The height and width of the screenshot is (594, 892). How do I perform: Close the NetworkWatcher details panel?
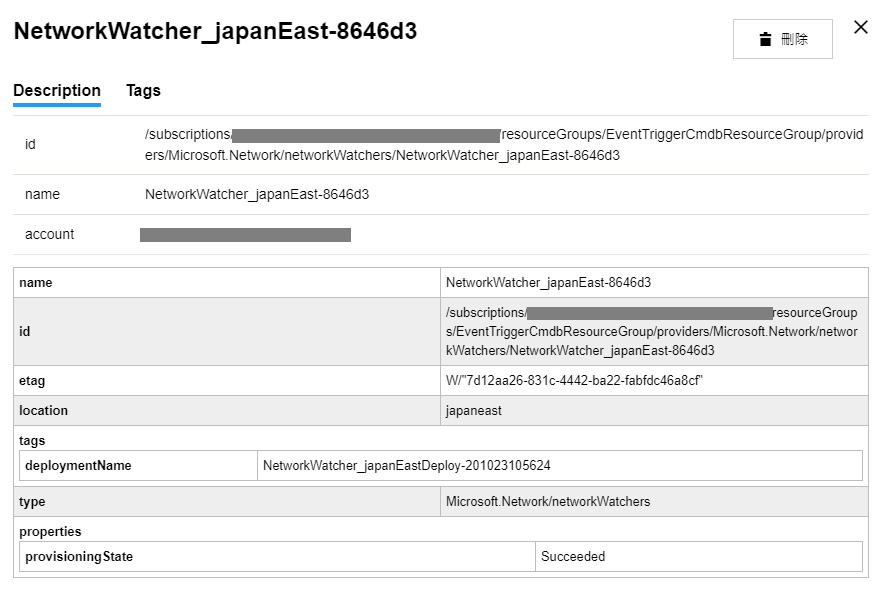pyautogui.click(x=861, y=27)
